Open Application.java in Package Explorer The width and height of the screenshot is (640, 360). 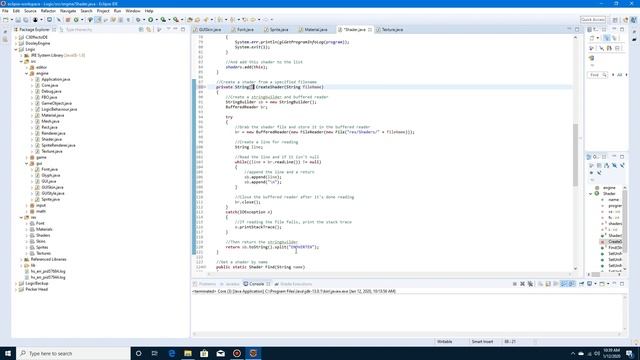56,79
